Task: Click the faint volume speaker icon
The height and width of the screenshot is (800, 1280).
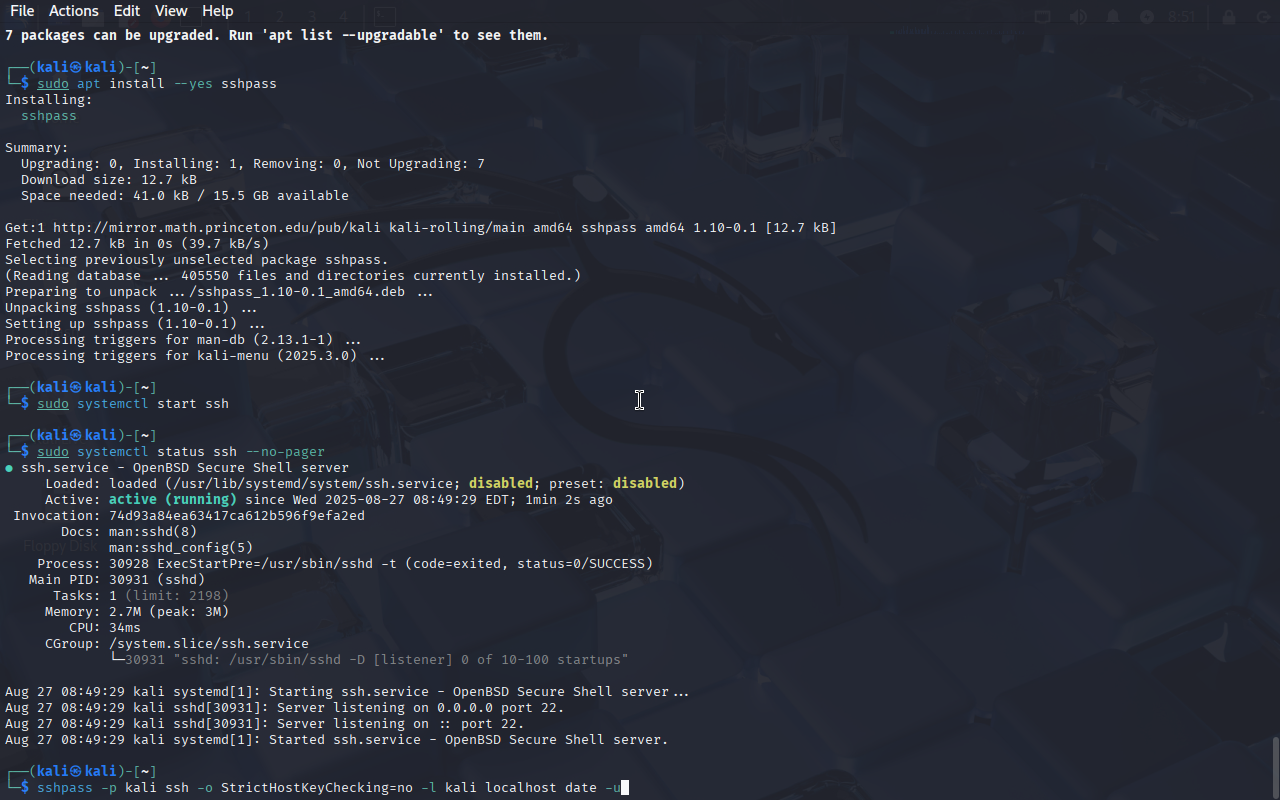Action: pos(1078,16)
